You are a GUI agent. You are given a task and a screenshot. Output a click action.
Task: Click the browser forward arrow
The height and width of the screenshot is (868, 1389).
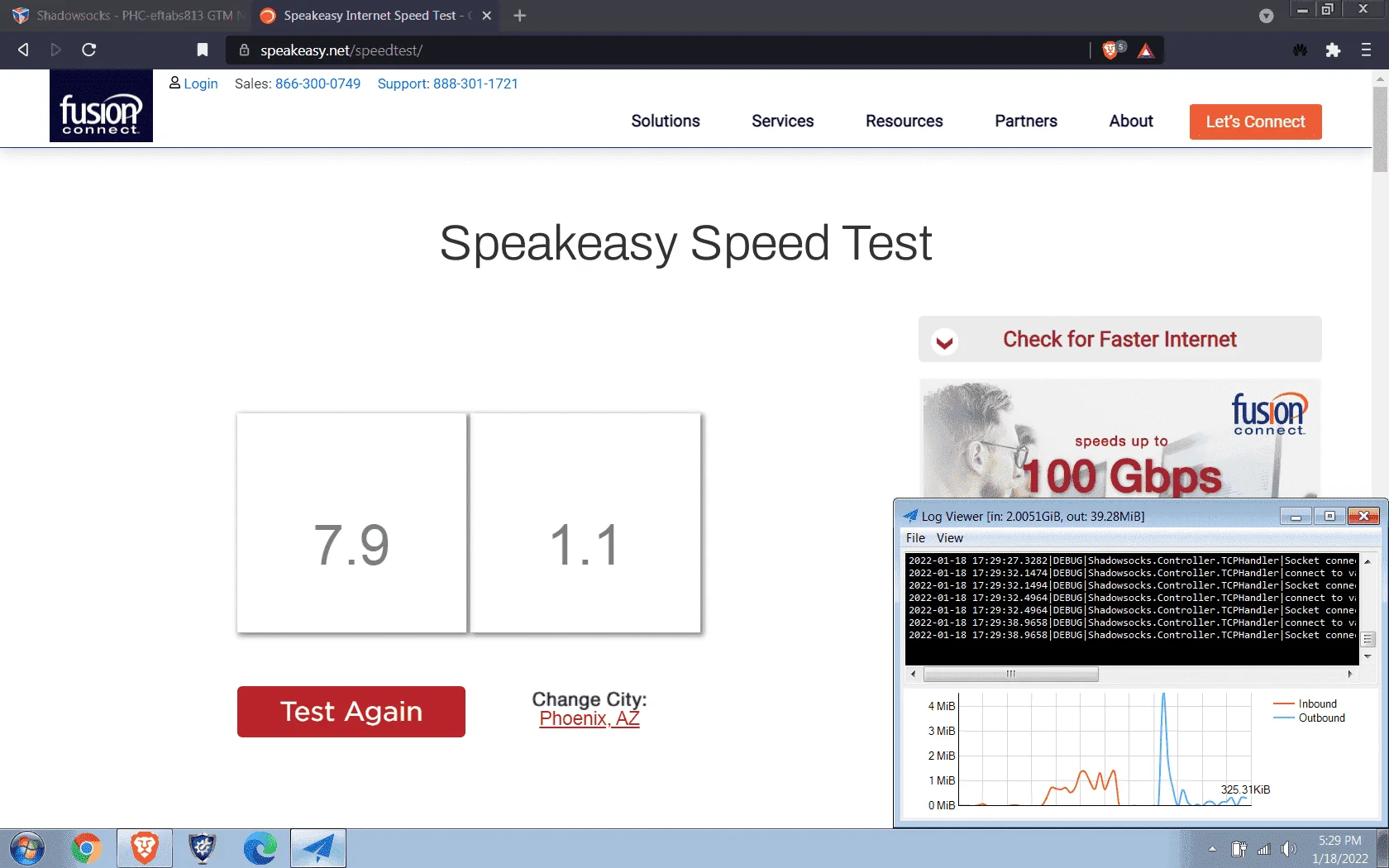(55, 50)
